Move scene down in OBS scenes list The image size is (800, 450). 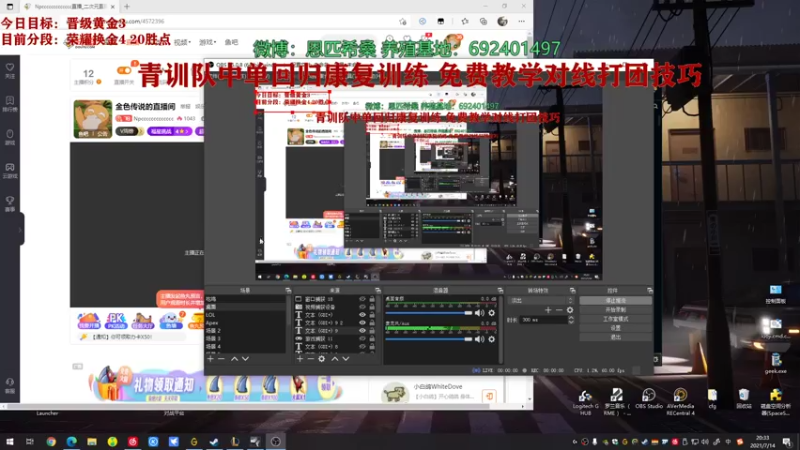[x=245, y=359]
